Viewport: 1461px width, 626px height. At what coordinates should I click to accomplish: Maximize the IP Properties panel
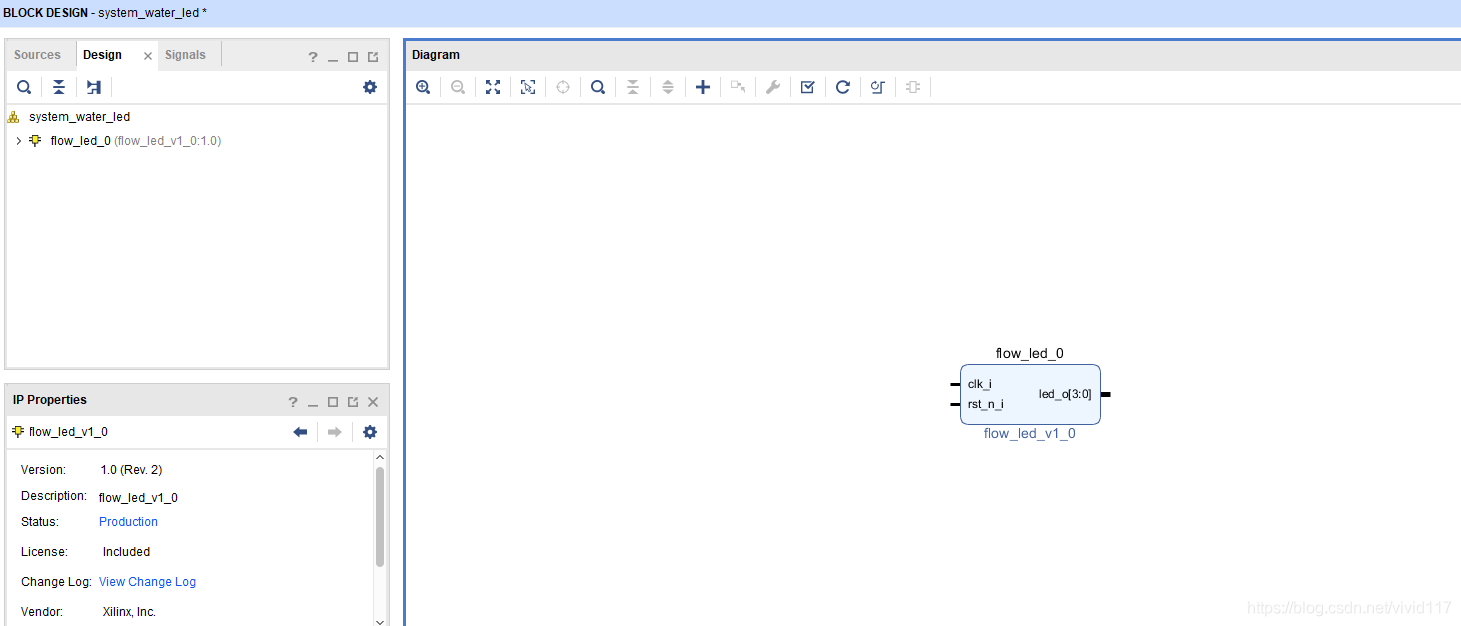tap(333, 402)
